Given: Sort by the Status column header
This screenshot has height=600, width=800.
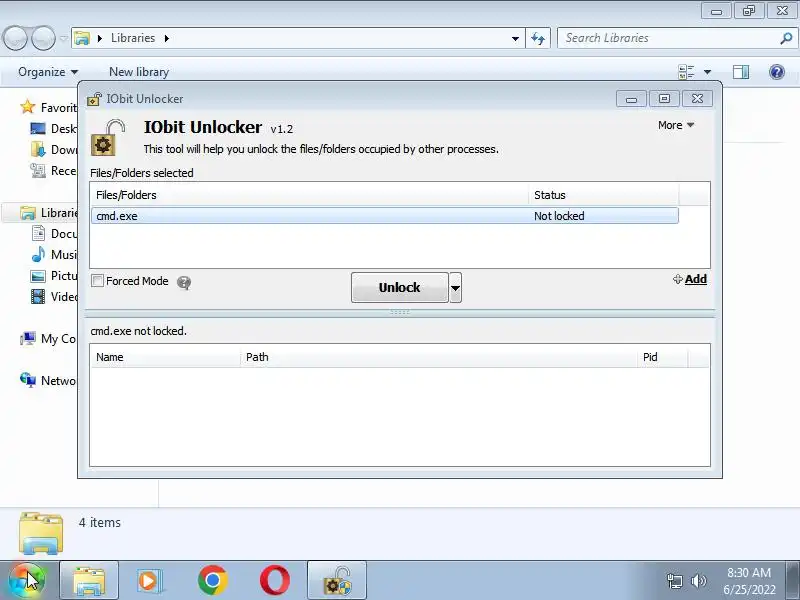Looking at the screenshot, I should pyautogui.click(x=604, y=195).
